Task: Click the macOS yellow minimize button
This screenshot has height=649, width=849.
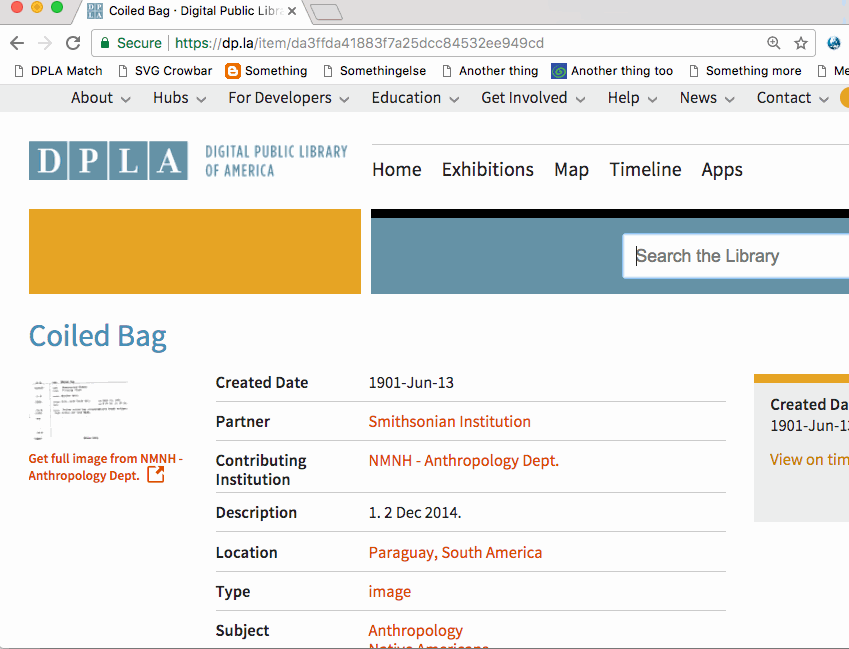Action: (37, 8)
